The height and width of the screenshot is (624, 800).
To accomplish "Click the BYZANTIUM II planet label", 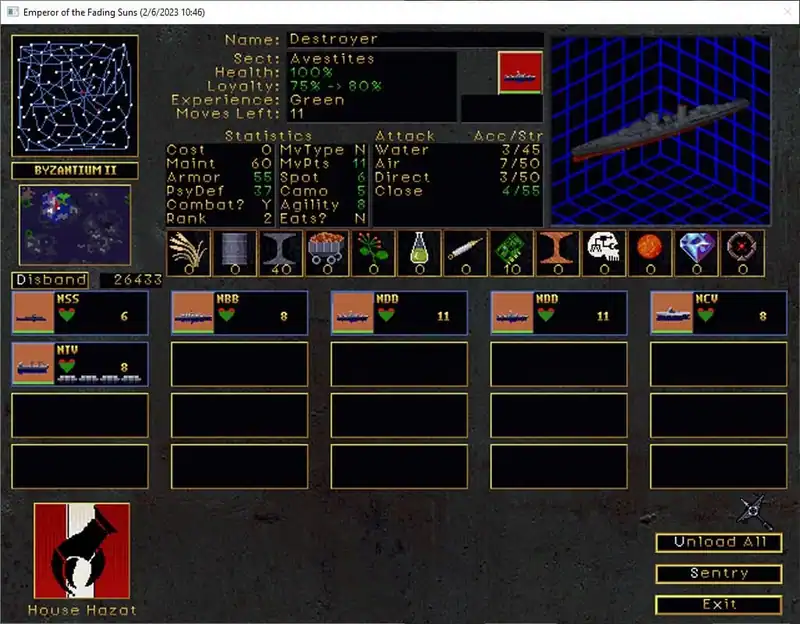I will click(75, 170).
